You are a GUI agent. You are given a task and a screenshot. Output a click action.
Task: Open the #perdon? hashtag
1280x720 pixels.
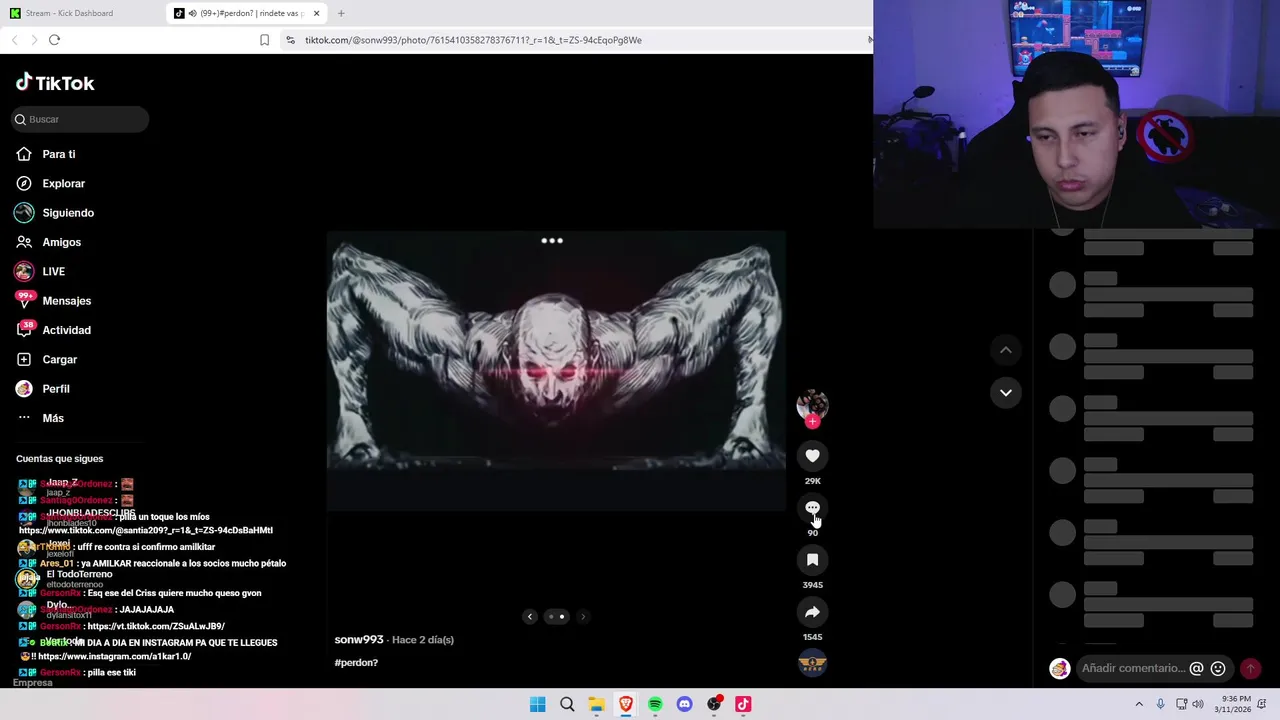coord(356,663)
